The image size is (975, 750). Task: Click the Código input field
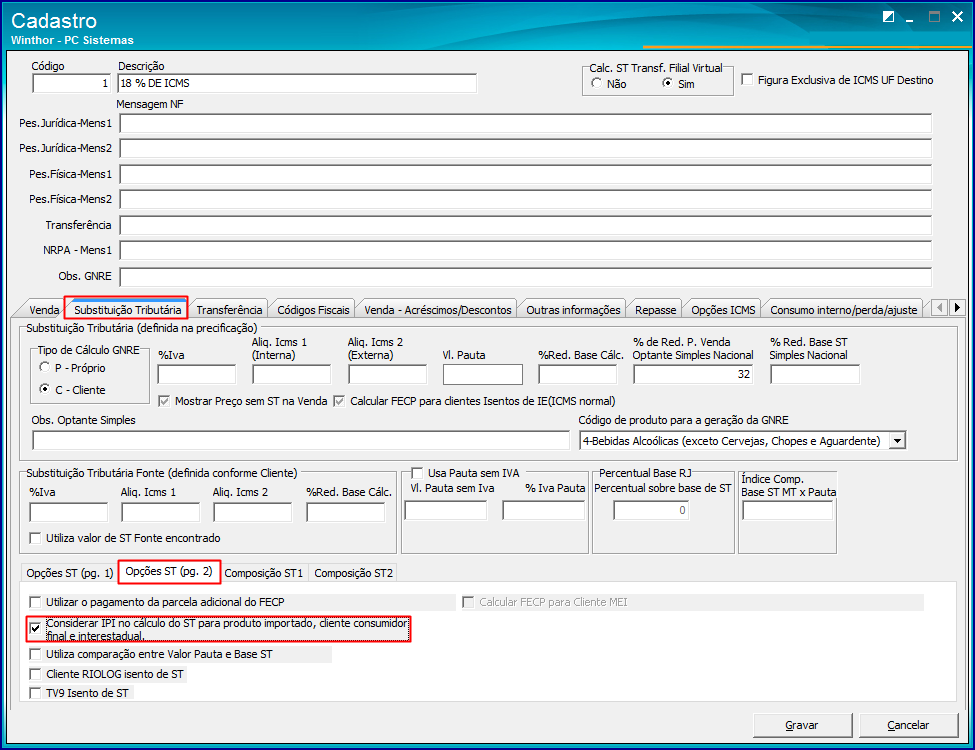[72, 83]
